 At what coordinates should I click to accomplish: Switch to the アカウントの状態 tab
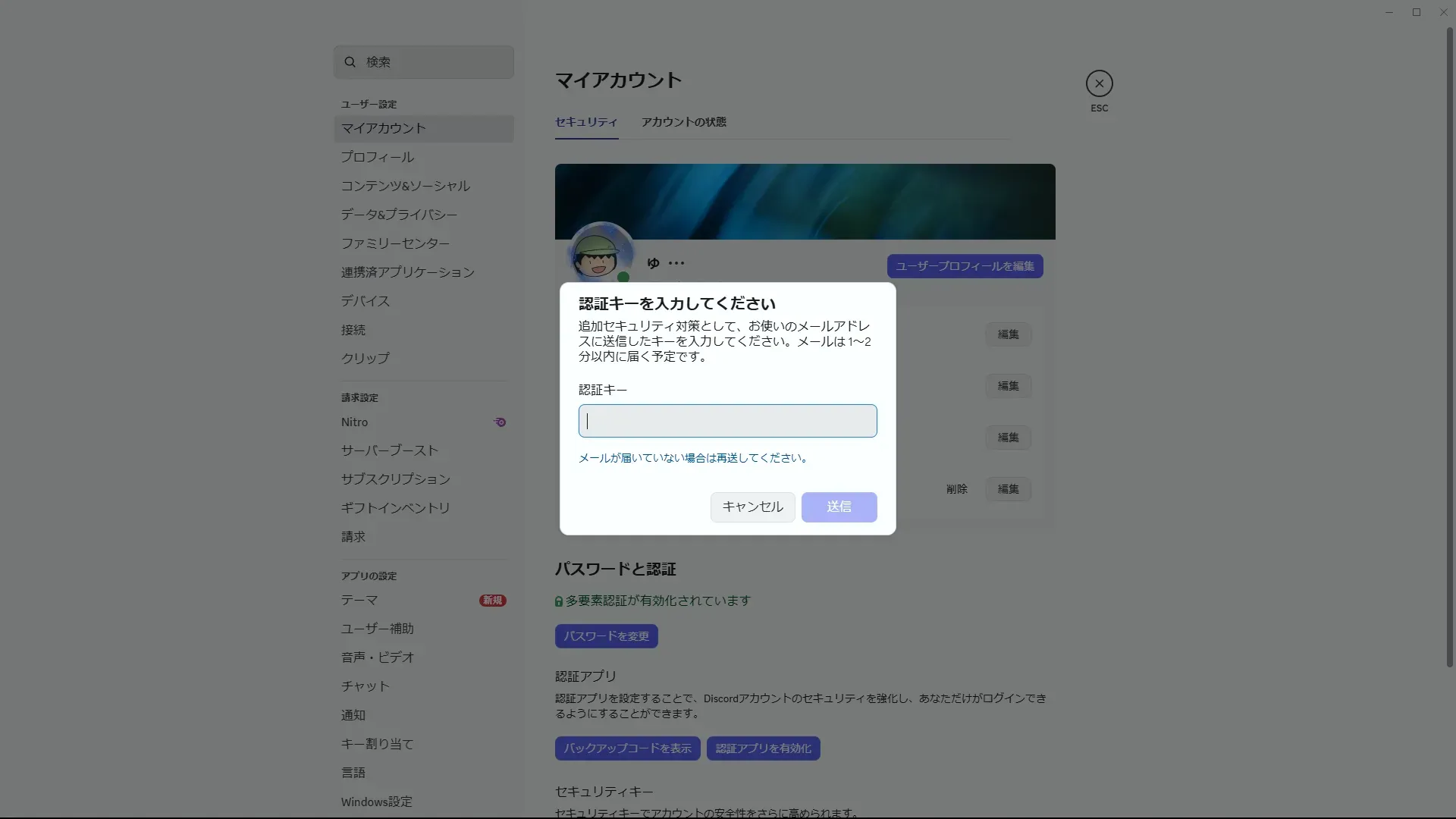coord(683,122)
